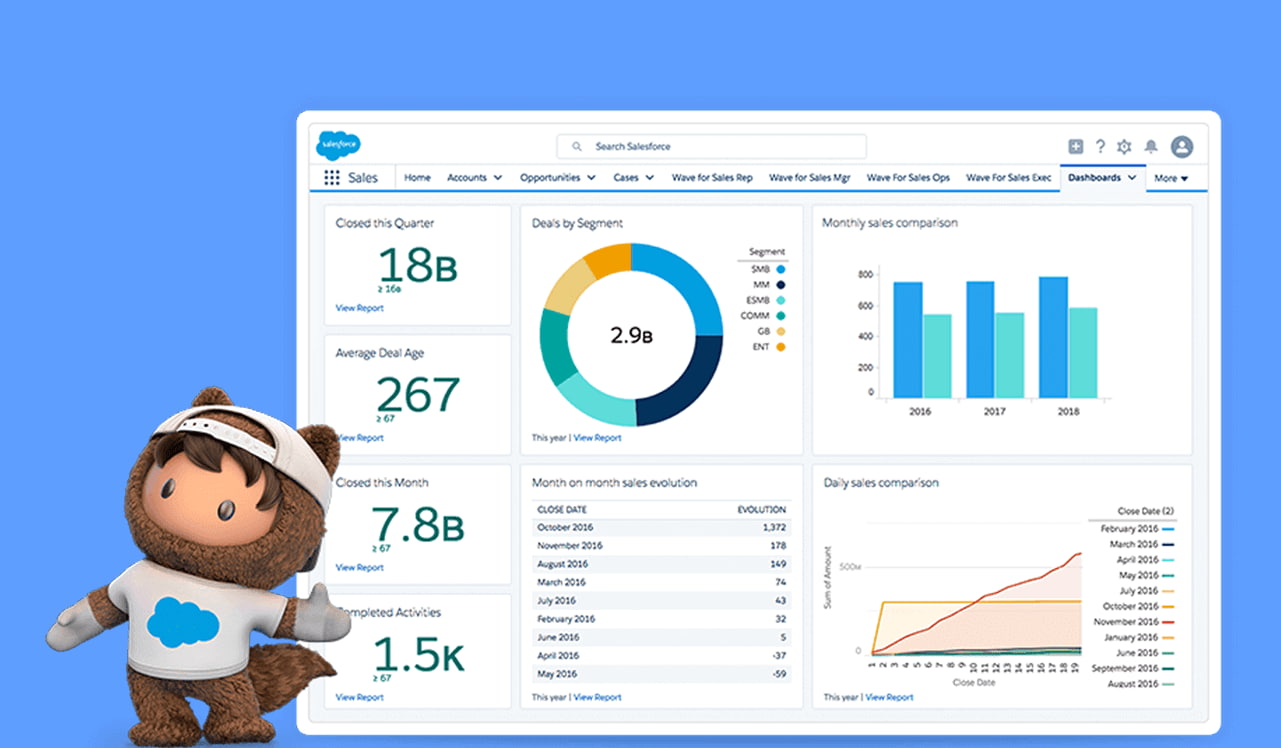Select the October 2016 table row

(x=661, y=527)
